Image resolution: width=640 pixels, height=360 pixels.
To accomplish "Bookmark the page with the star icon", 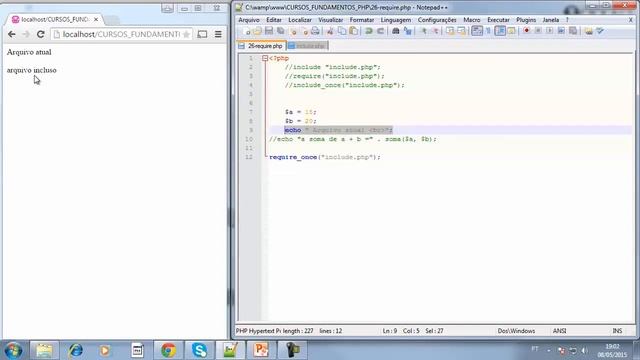I will [187, 34].
